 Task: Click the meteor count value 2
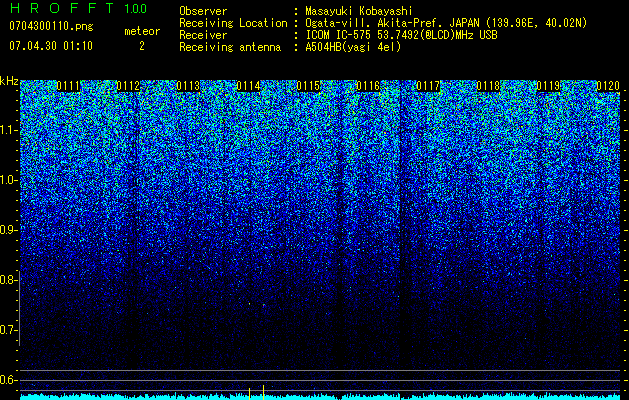(x=142, y=46)
